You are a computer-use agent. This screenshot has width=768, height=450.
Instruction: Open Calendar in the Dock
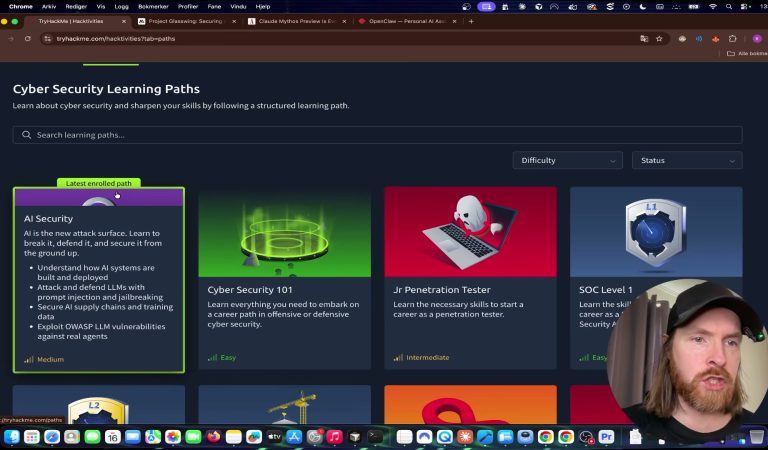pos(112,436)
